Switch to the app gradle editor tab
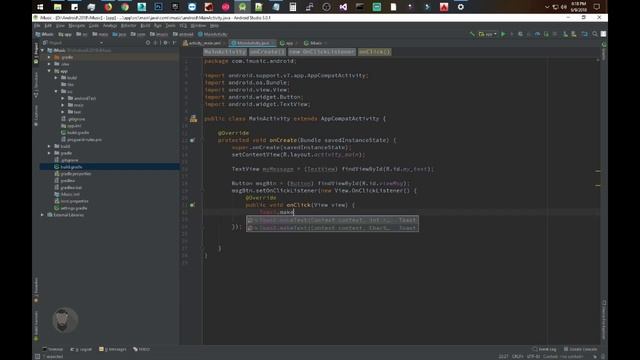 click(289, 43)
